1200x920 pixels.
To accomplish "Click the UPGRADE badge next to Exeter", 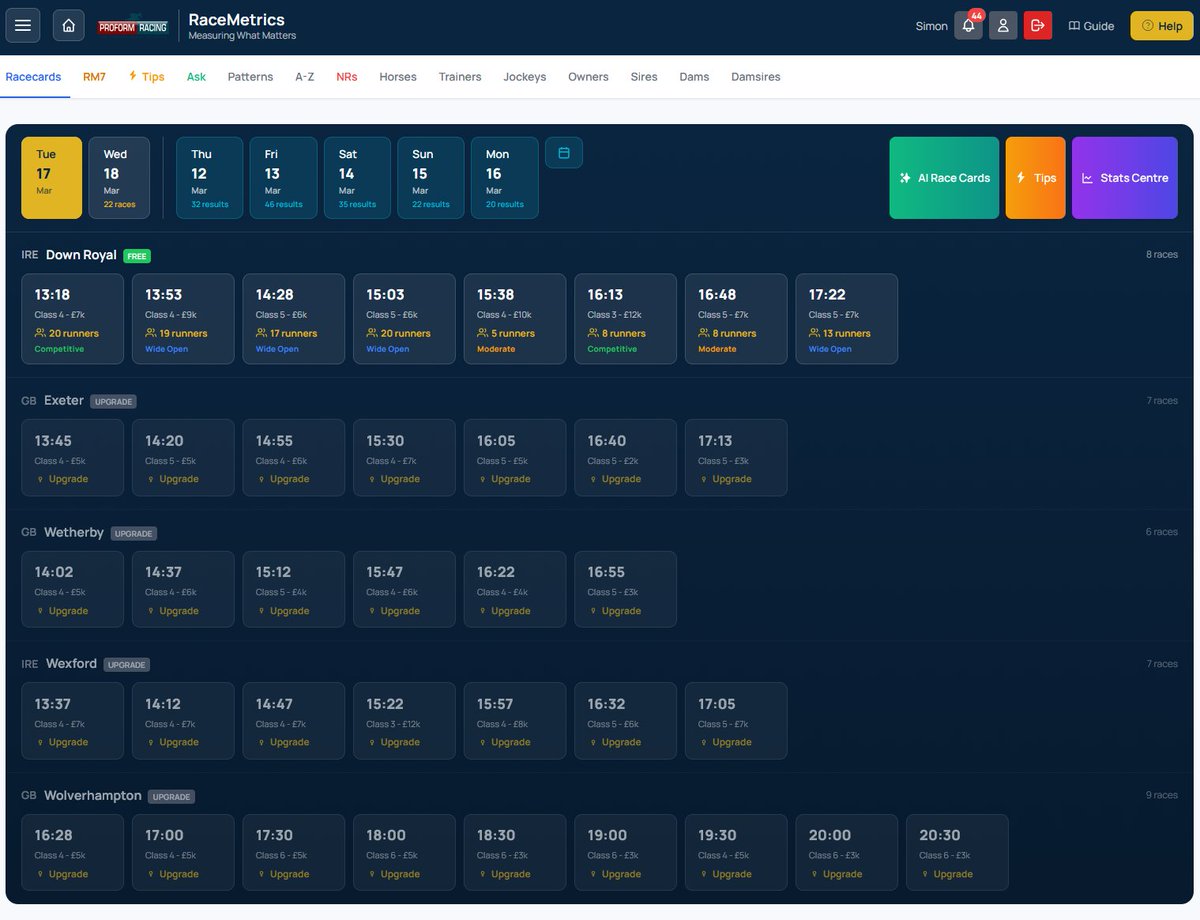I will [113, 401].
